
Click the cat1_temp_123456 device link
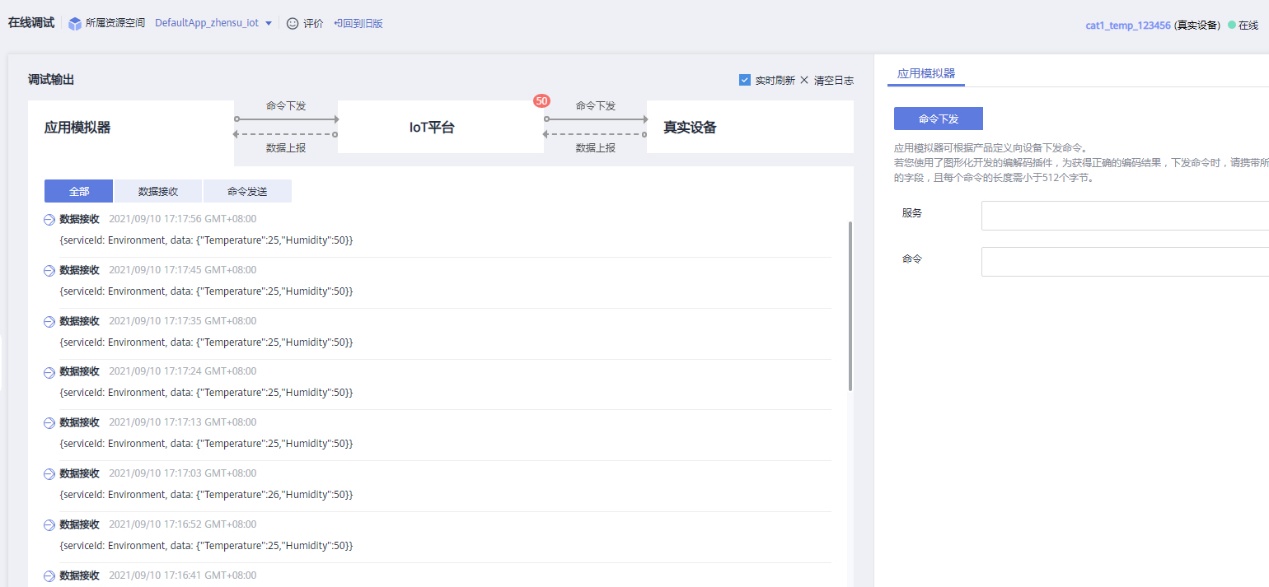[x=1128, y=25]
